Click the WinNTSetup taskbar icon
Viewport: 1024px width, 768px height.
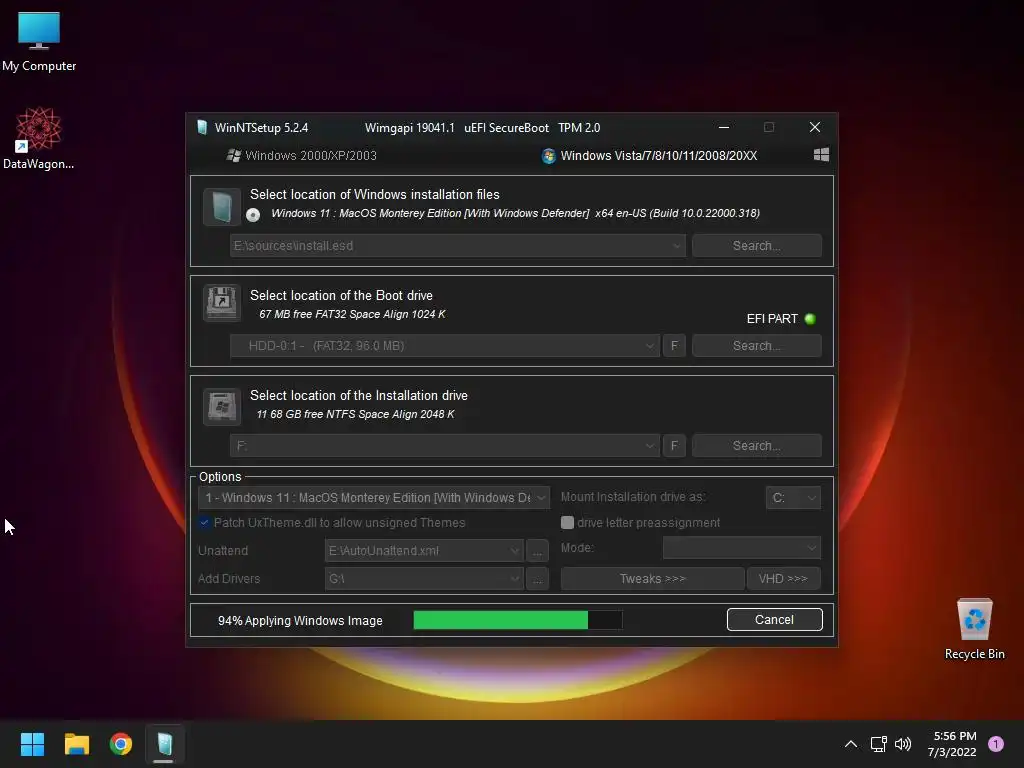[x=165, y=744]
